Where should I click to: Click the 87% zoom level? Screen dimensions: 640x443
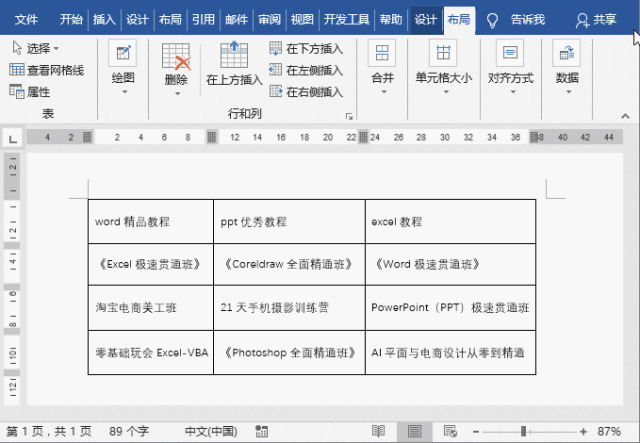(609, 431)
